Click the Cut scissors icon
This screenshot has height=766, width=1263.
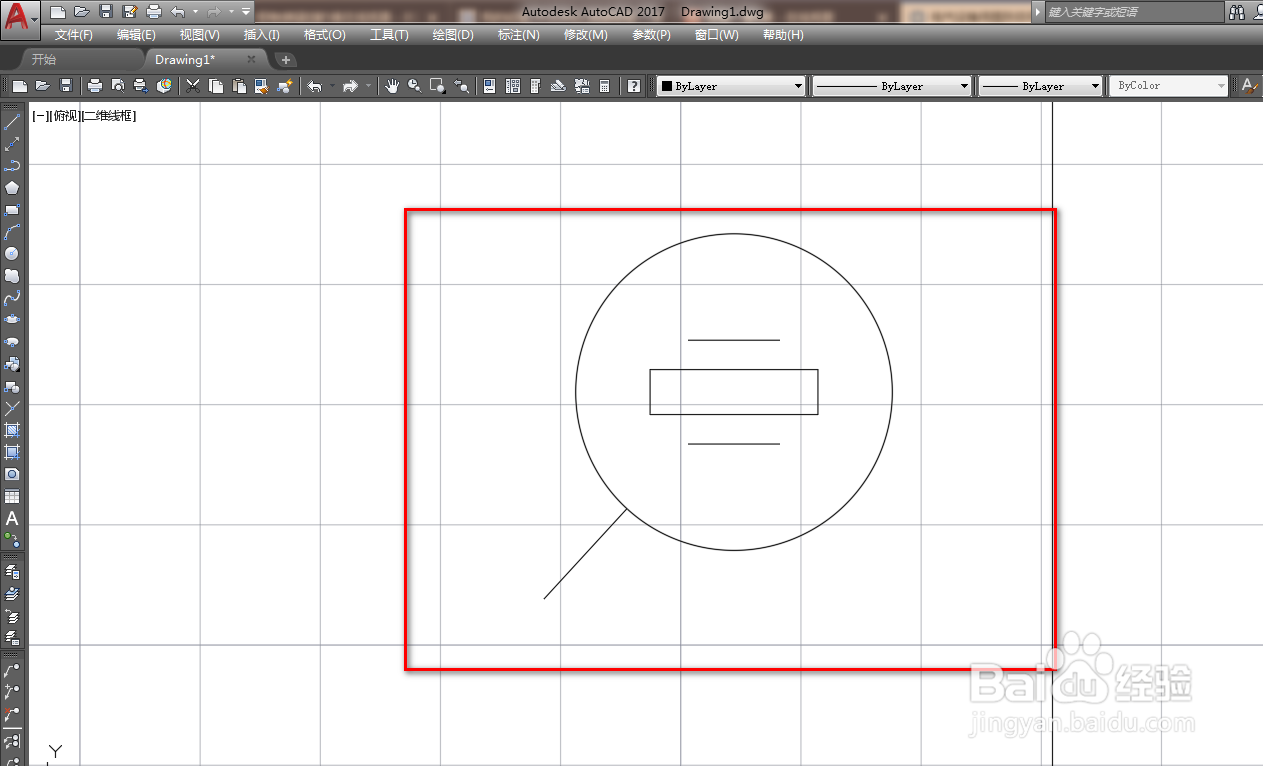pos(194,86)
